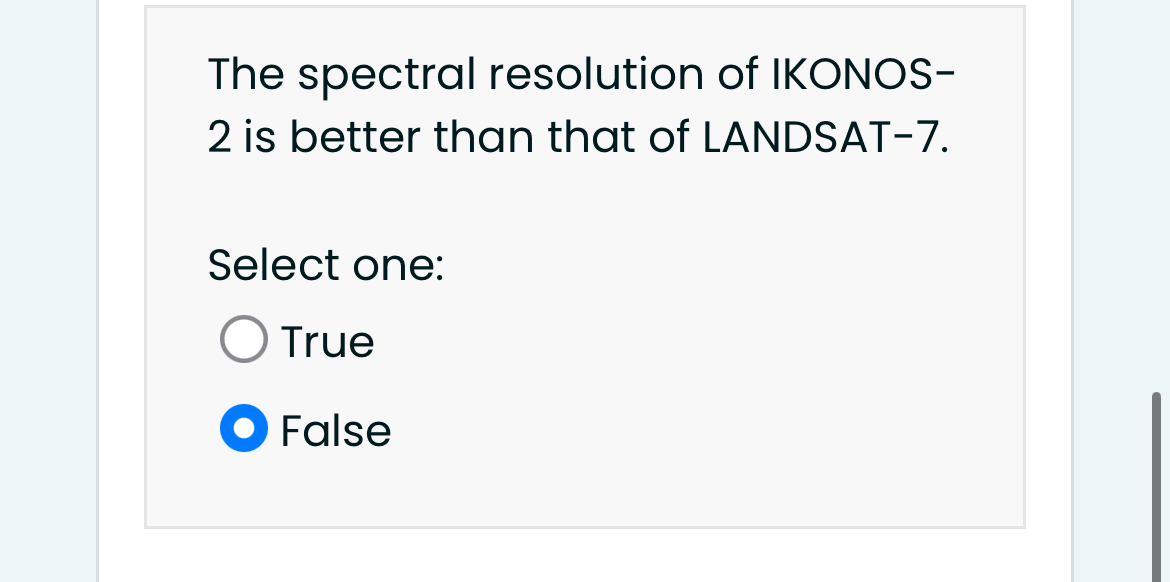Confirm False by clicking its radio button

(x=243, y=428)
